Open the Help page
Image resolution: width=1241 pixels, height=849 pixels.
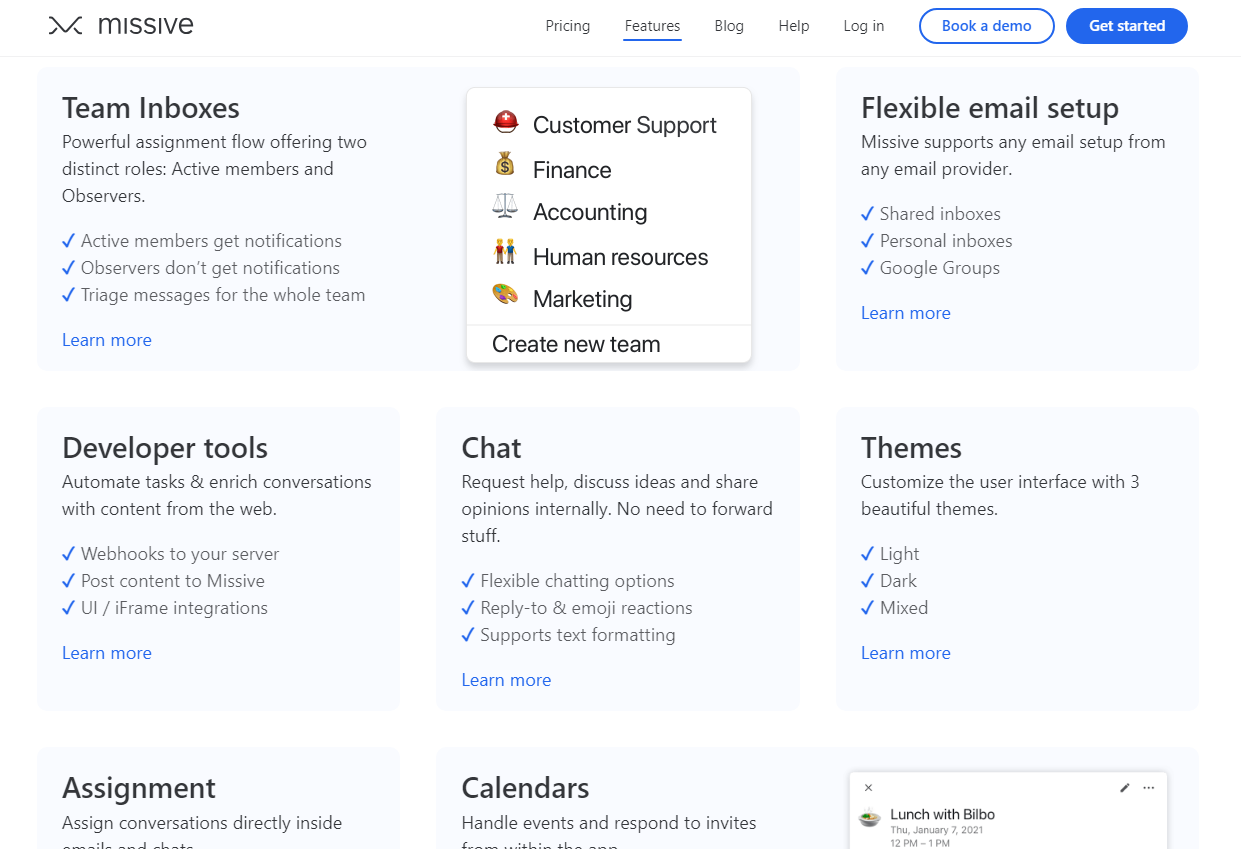[x=794, y=26]
